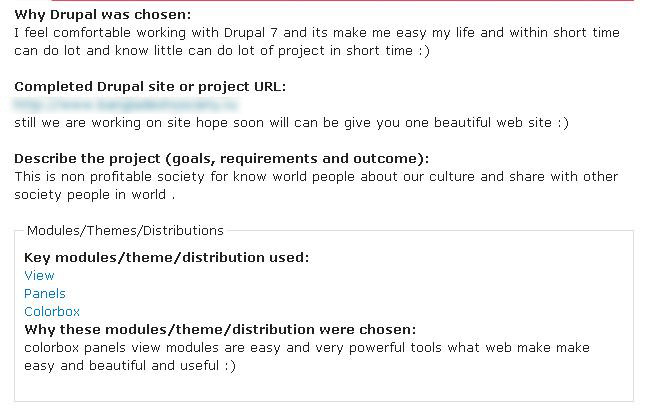Open the Panels module link
Viewport: 645px width, 409px height.
coord(45,293)
